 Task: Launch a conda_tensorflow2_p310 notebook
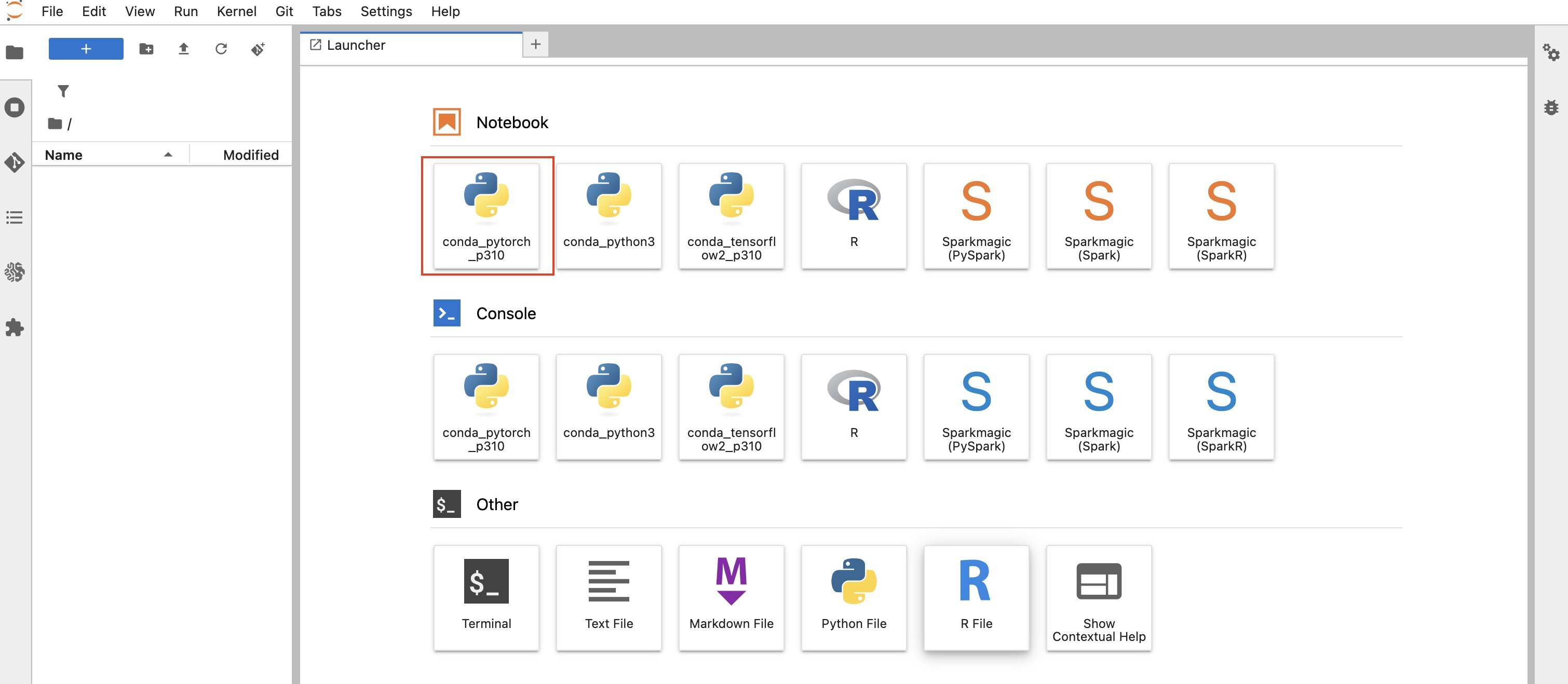[x=731, y=215]
